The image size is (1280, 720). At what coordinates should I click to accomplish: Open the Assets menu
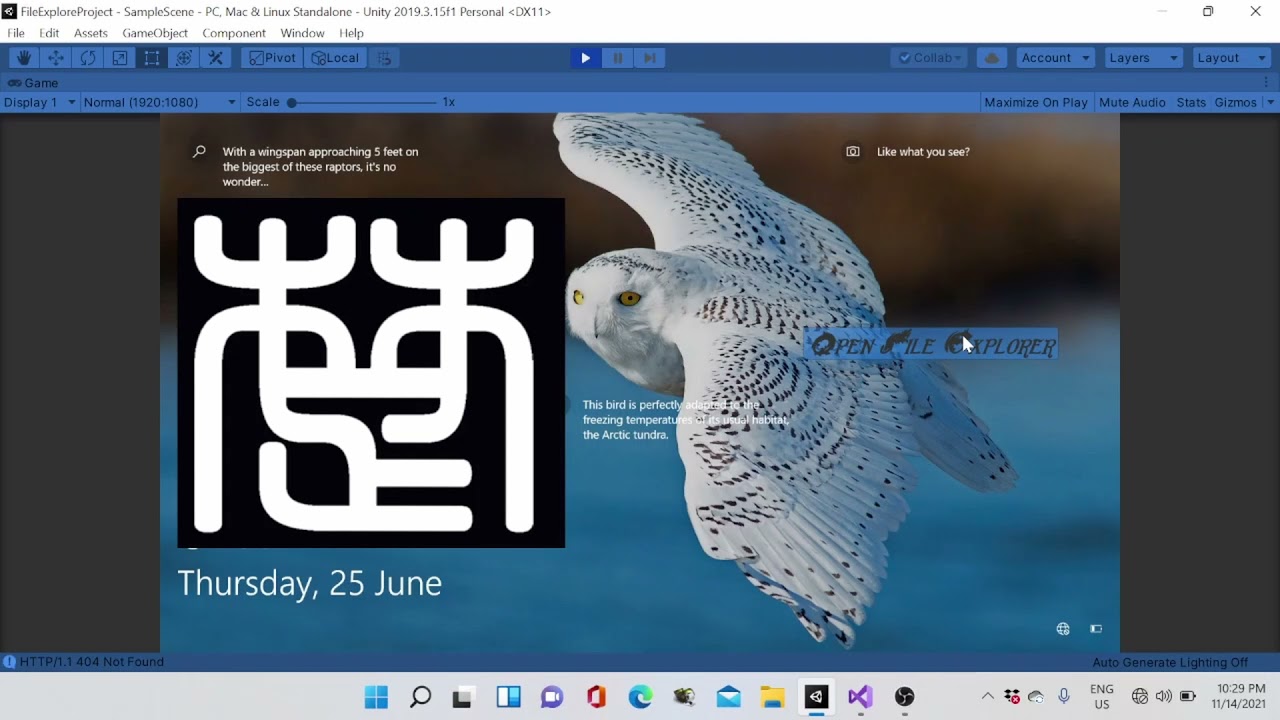pos(91,33)
